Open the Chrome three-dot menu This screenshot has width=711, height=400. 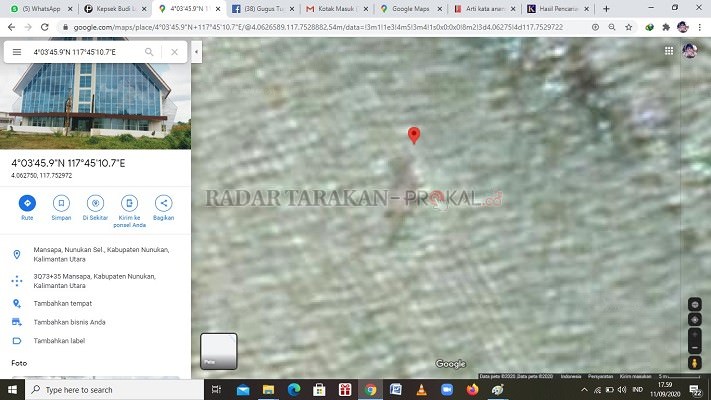700,27
